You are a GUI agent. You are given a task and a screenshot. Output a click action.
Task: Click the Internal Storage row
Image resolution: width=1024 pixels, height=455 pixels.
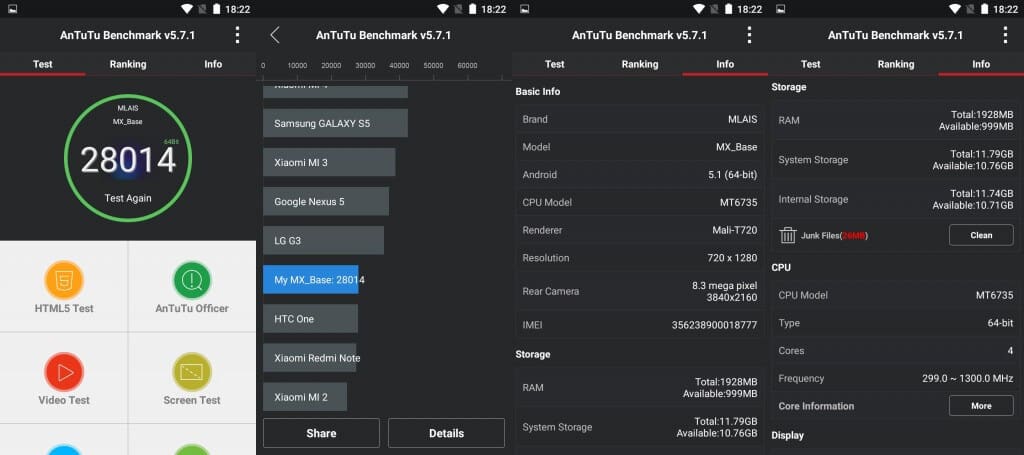tap(896, 199)
